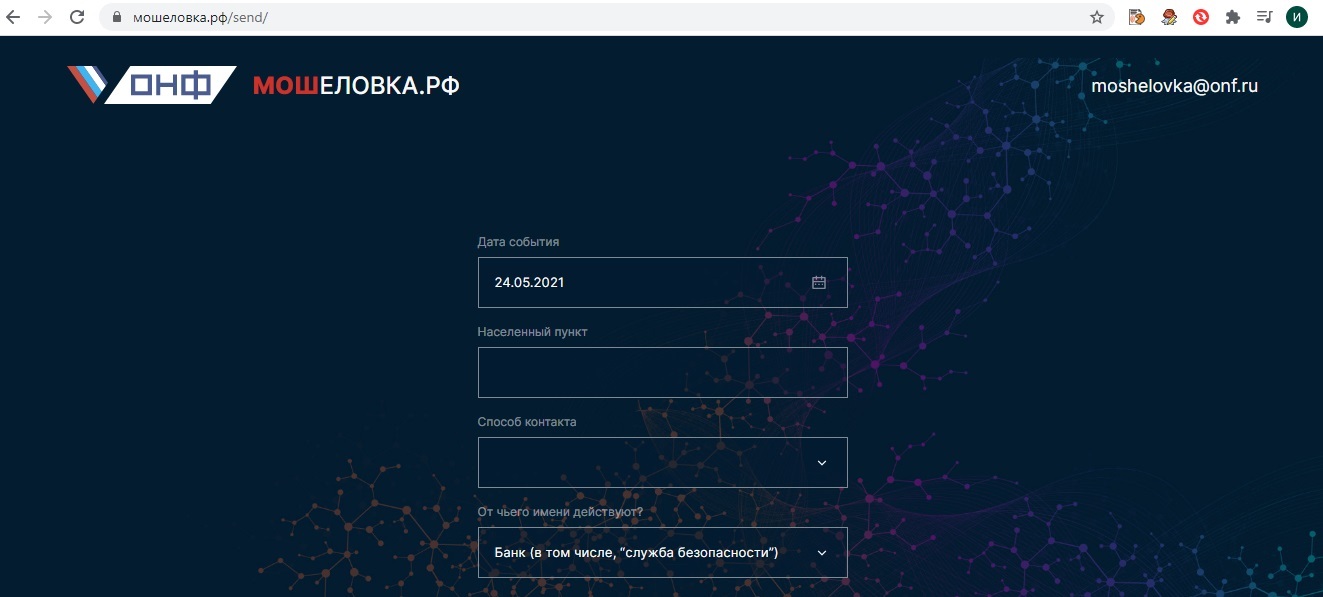Image resolution: width=1323 pixels, height=597 pixels.
Task: Click the Способ контакта dropdown chevron
Action: 822,462
